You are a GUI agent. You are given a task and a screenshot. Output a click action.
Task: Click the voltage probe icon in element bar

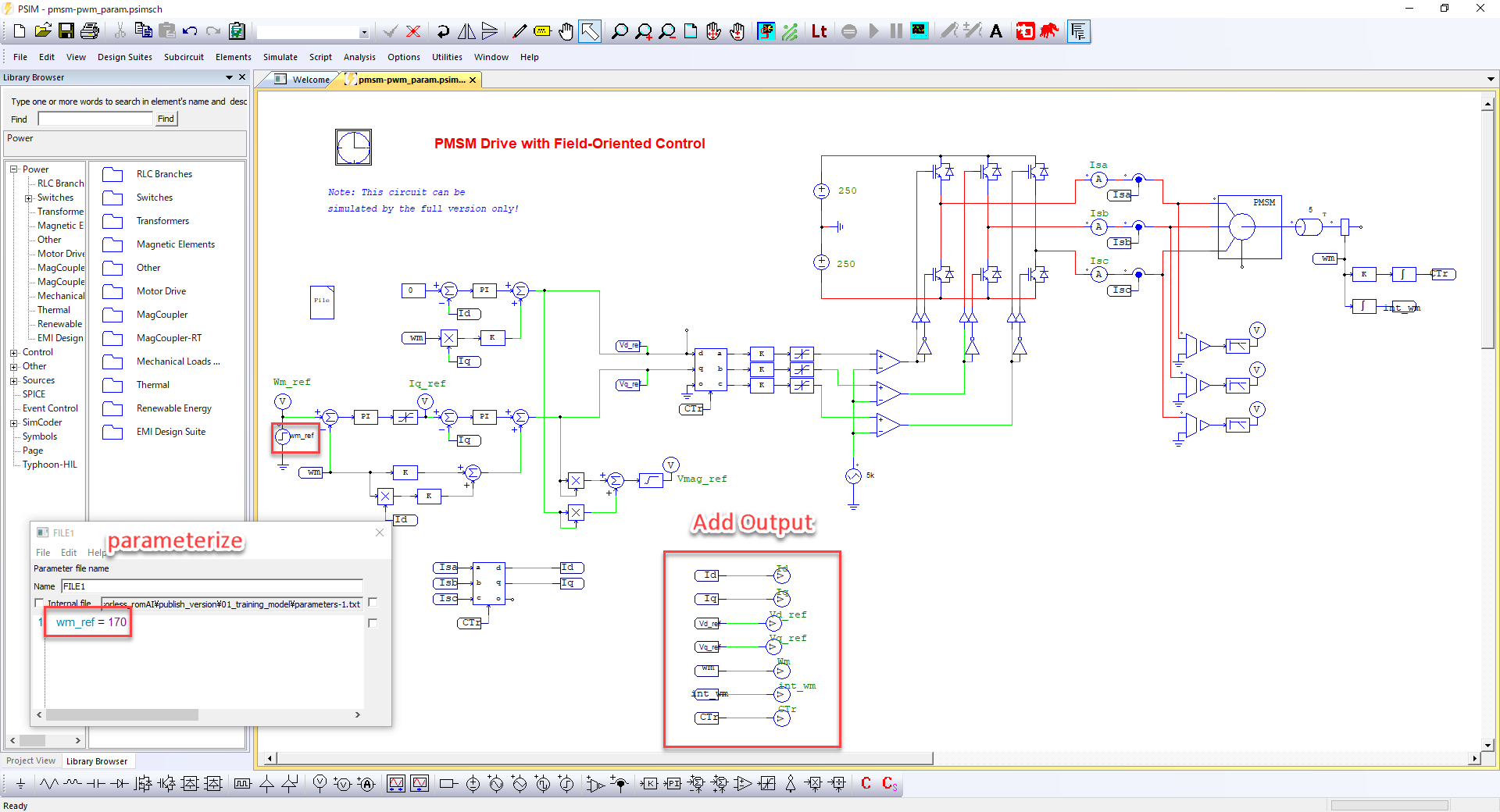(x=320, y=783)
